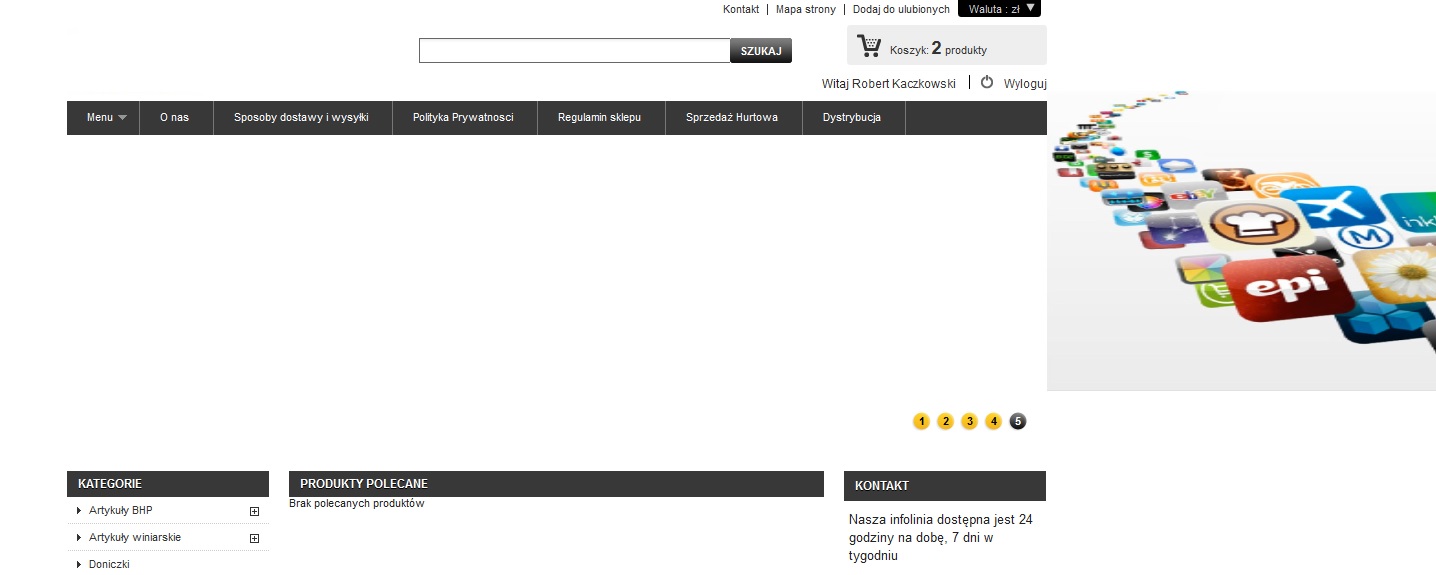
Task: Click the KONTAKT panel header
Action: pyautogui.click(x=945, y=486)
